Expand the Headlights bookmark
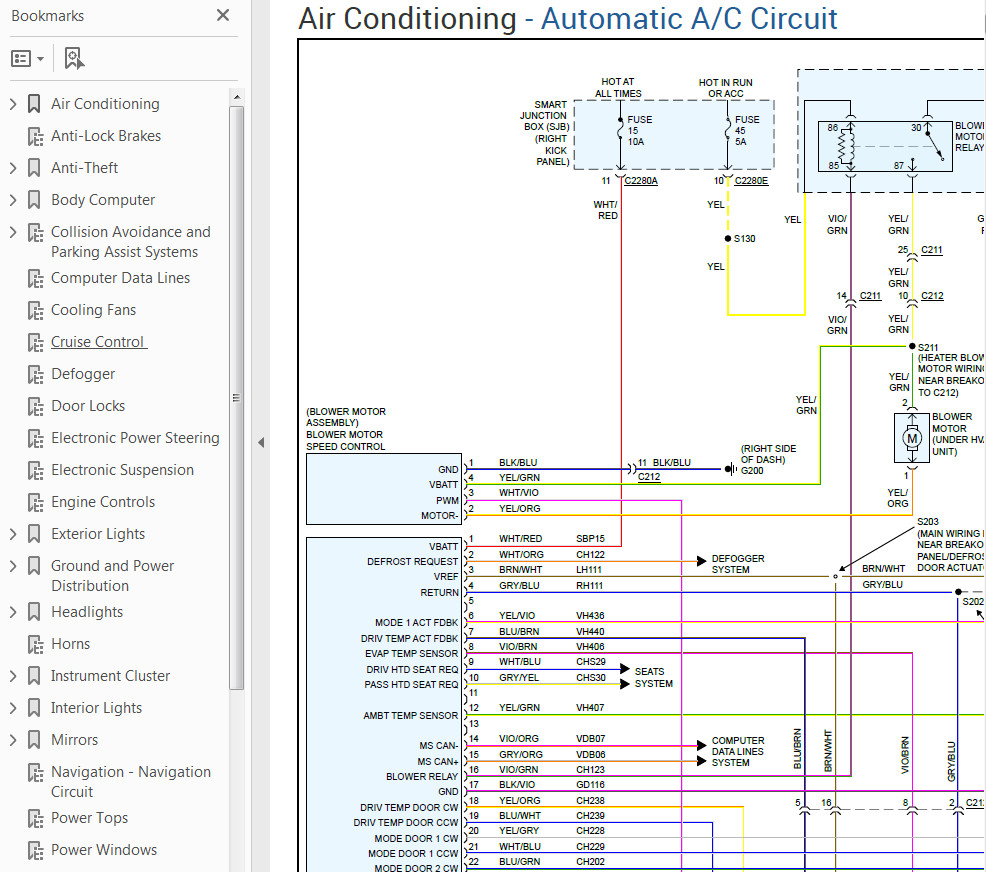The width and height of the screenshot is (986, 872). (x=13, y=612)
